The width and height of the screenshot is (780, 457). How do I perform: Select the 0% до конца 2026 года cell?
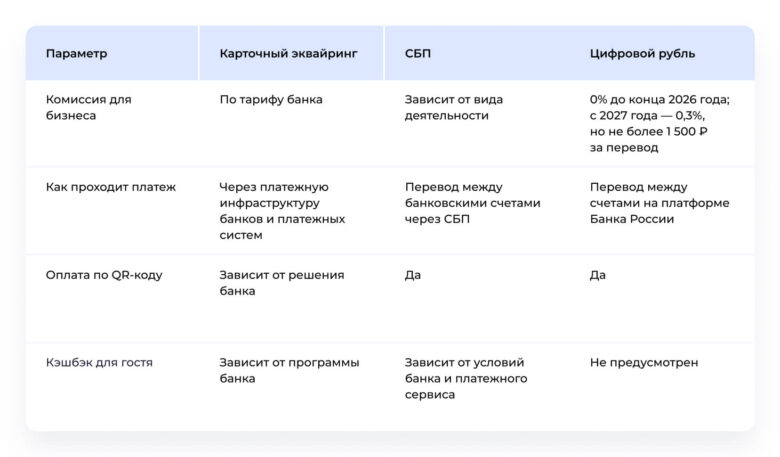(x=660, y=123)
